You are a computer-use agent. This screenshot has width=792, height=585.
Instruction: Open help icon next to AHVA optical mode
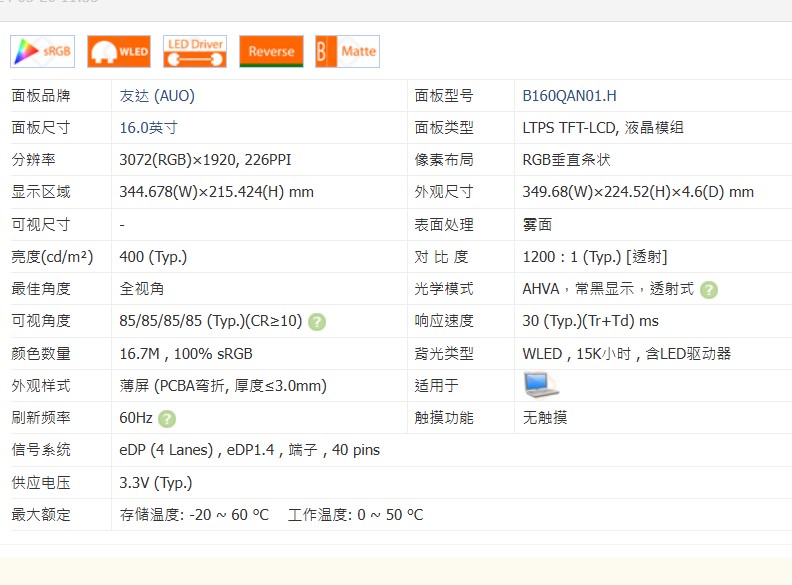(x=709, y=289)
